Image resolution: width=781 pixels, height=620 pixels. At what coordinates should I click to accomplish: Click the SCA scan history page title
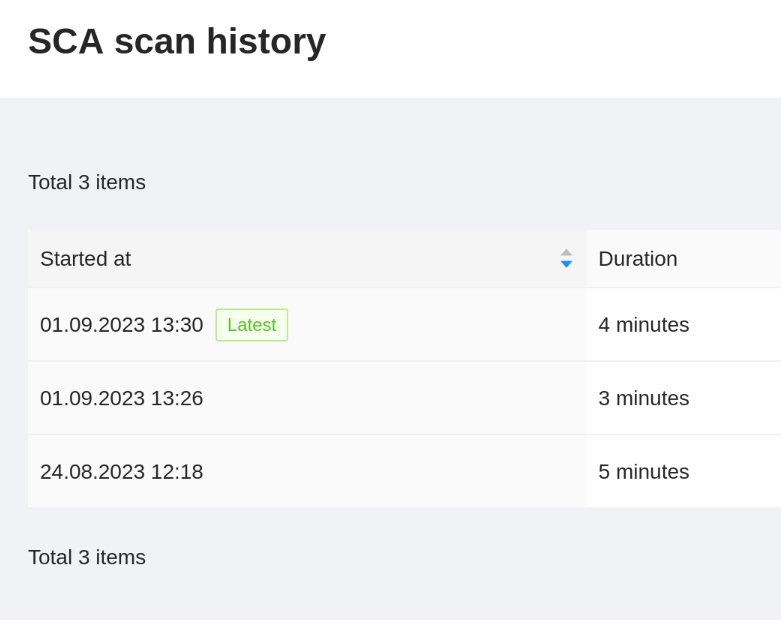tap(177, 41)
